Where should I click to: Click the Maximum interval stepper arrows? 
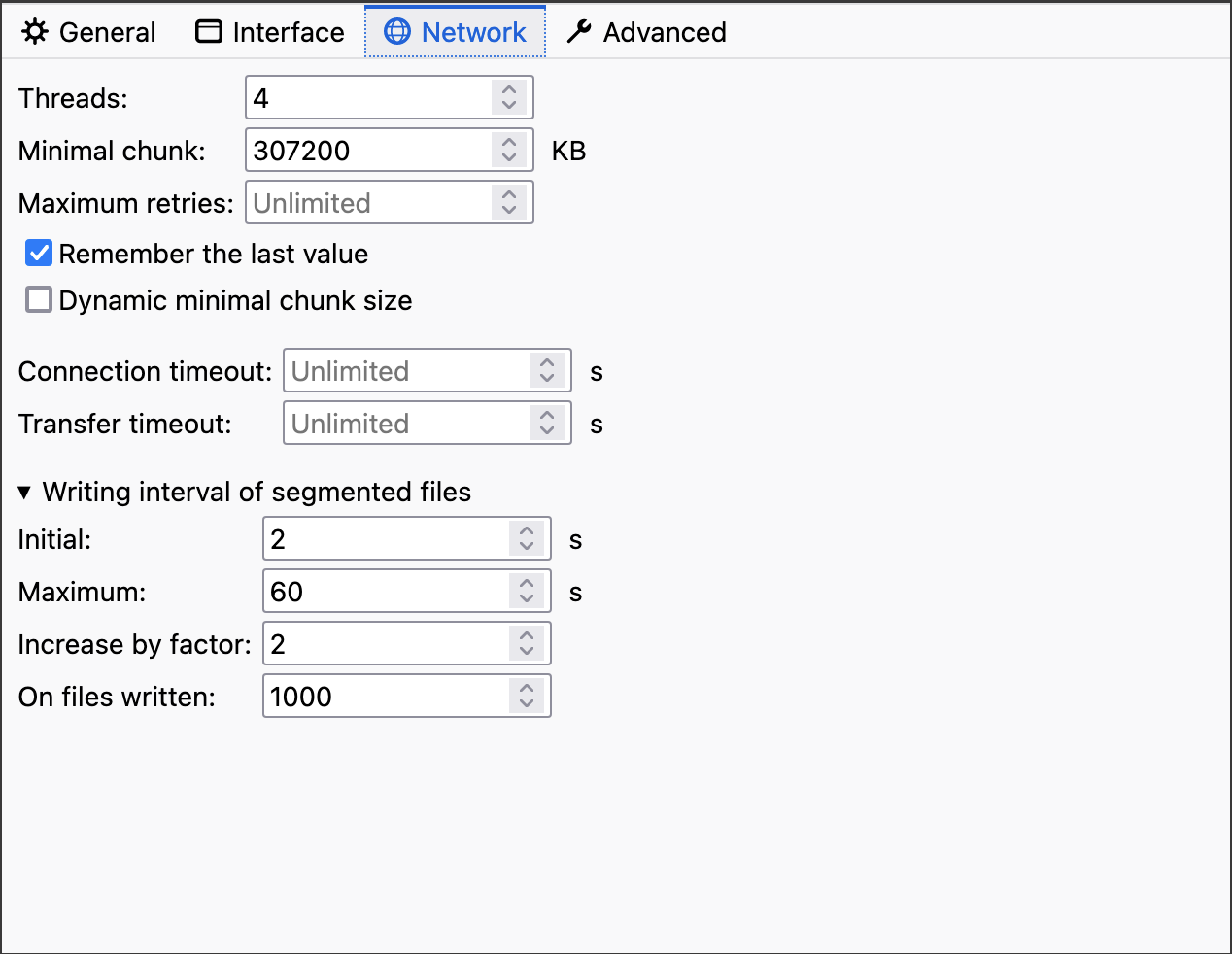coord(527,591)
